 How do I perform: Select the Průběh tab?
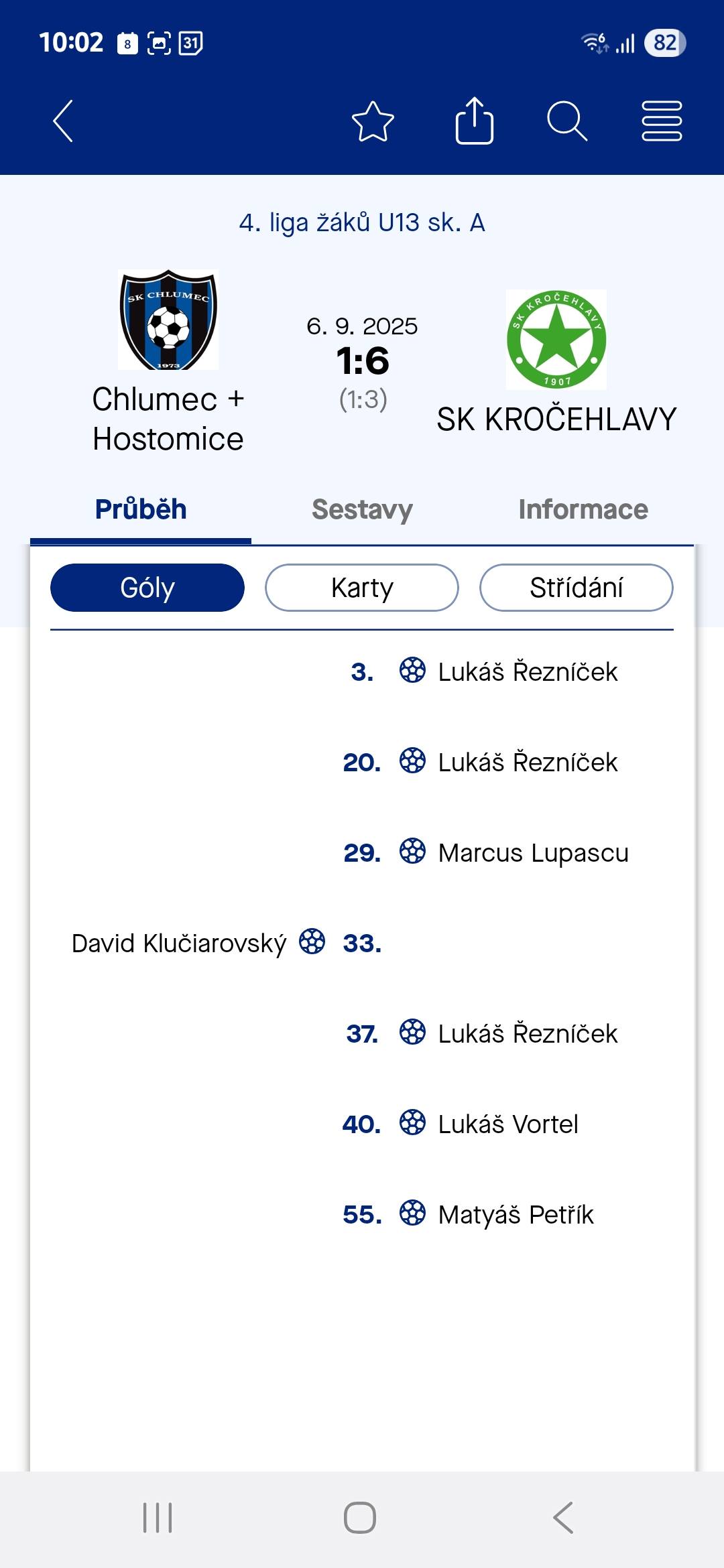coord(141,510)
